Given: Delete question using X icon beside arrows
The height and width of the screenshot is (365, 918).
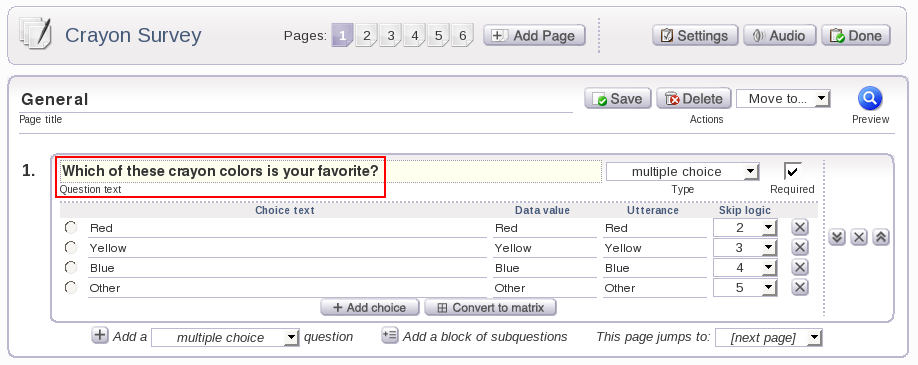Looking at the screenshot, I should (859, 237).
